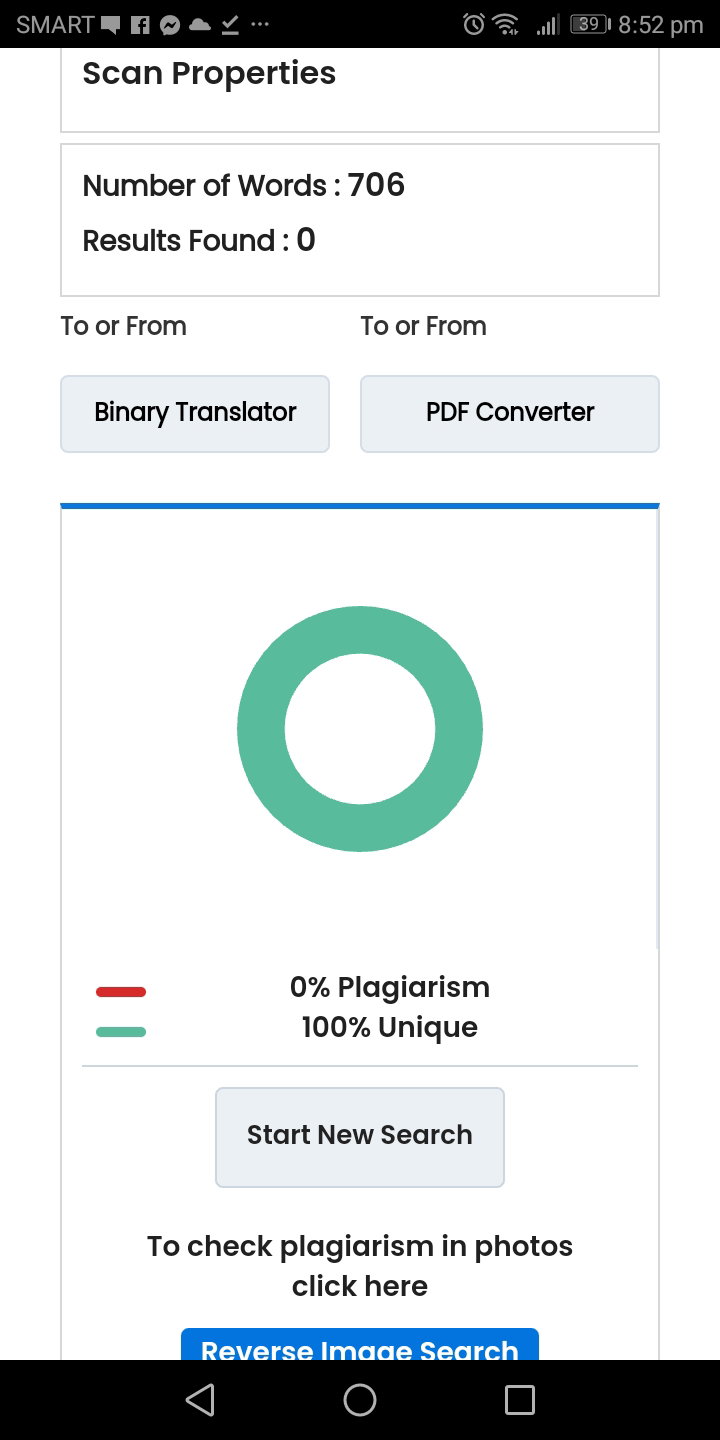Tap the Facebook notification icon

point(140,26)
